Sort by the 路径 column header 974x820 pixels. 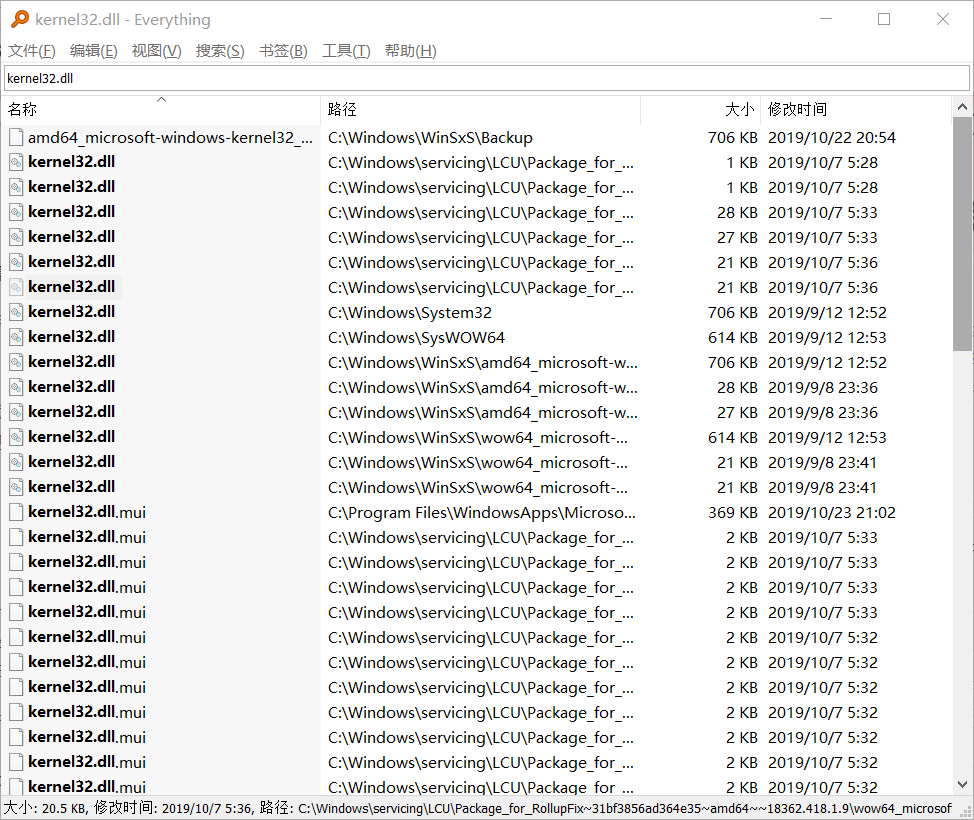click(480, 109)
